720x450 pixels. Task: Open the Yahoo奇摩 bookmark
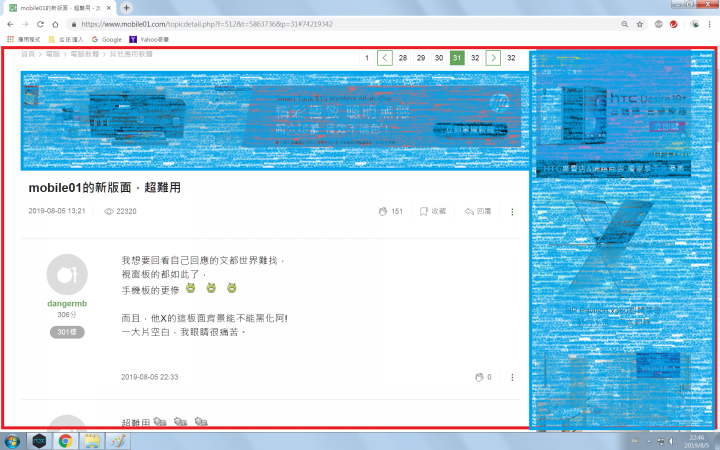149,39
